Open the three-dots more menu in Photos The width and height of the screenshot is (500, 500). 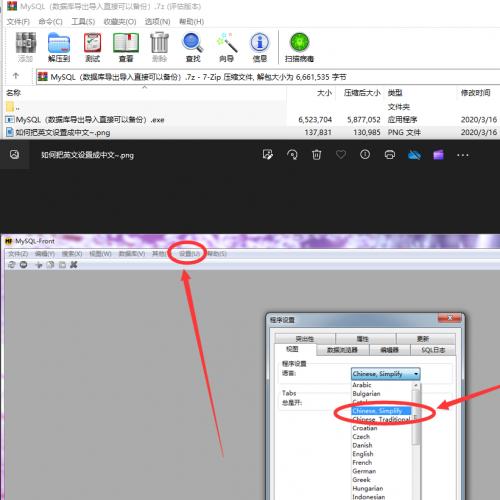tap(463, 155)
